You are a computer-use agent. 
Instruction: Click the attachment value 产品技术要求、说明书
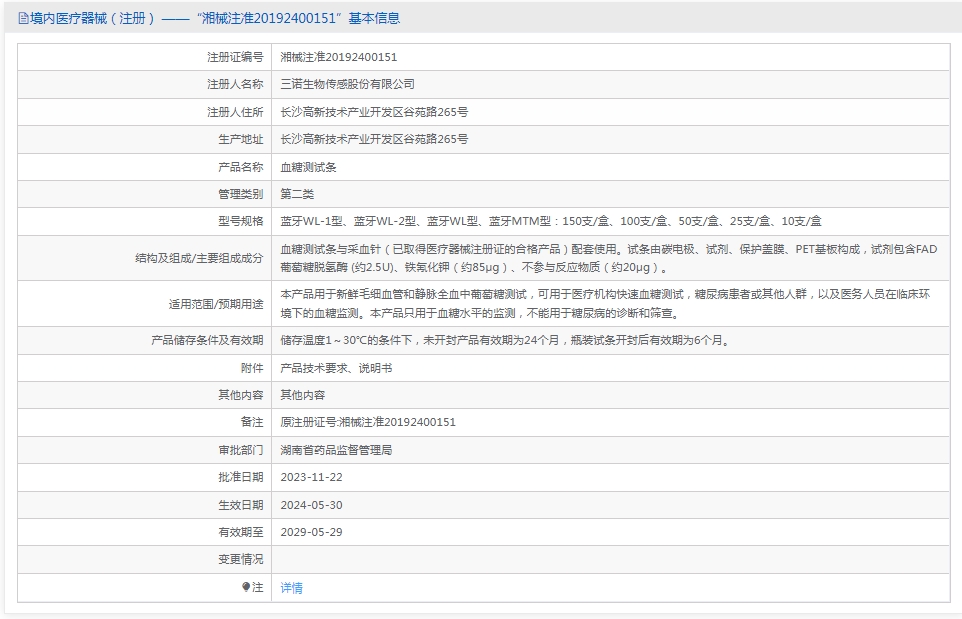[336, 368]
